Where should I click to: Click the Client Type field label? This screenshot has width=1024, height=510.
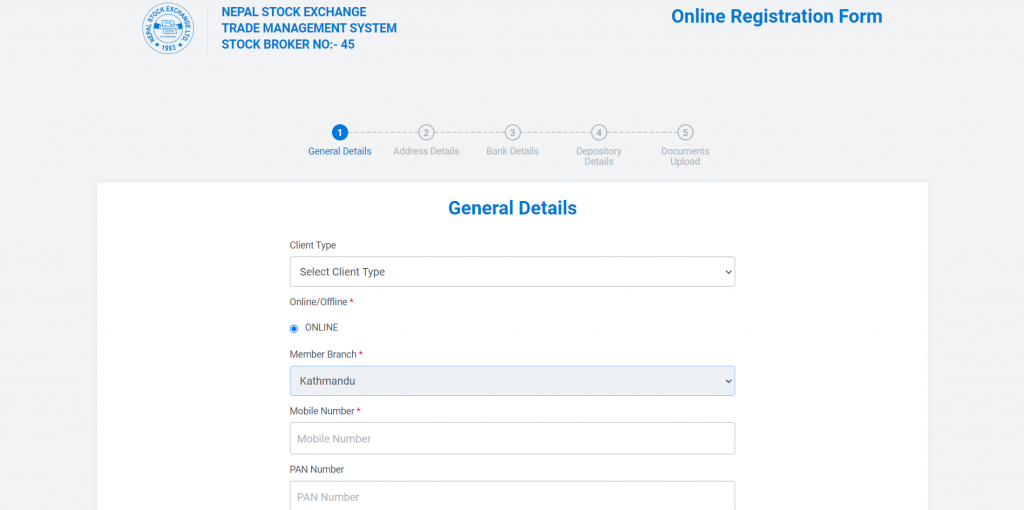click(x=313, y=246)
